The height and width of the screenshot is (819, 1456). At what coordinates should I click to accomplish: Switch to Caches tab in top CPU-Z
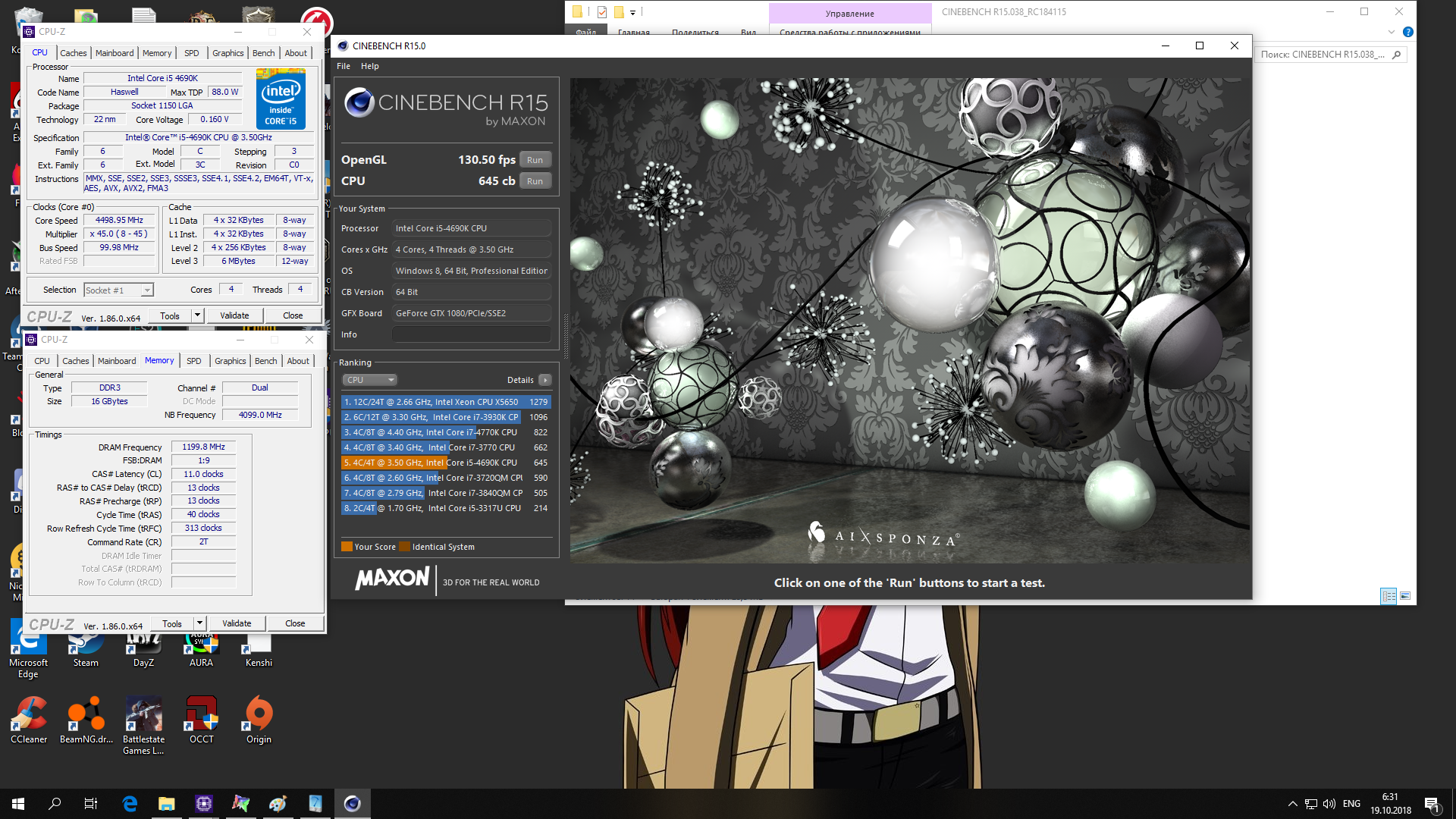pos(74,53)
